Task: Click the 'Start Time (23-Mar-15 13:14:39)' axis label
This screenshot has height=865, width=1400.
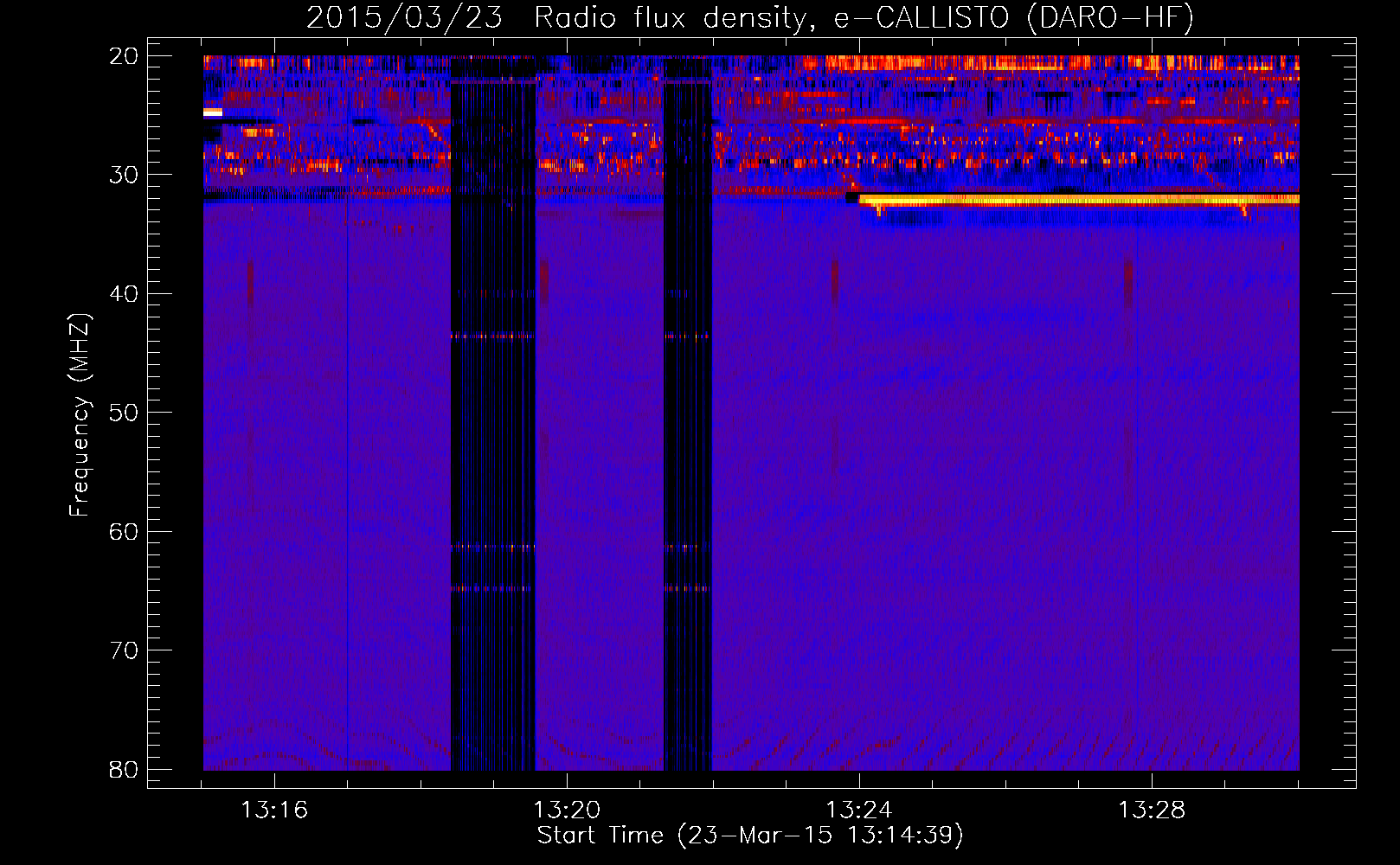Action: tap(750, 836)
